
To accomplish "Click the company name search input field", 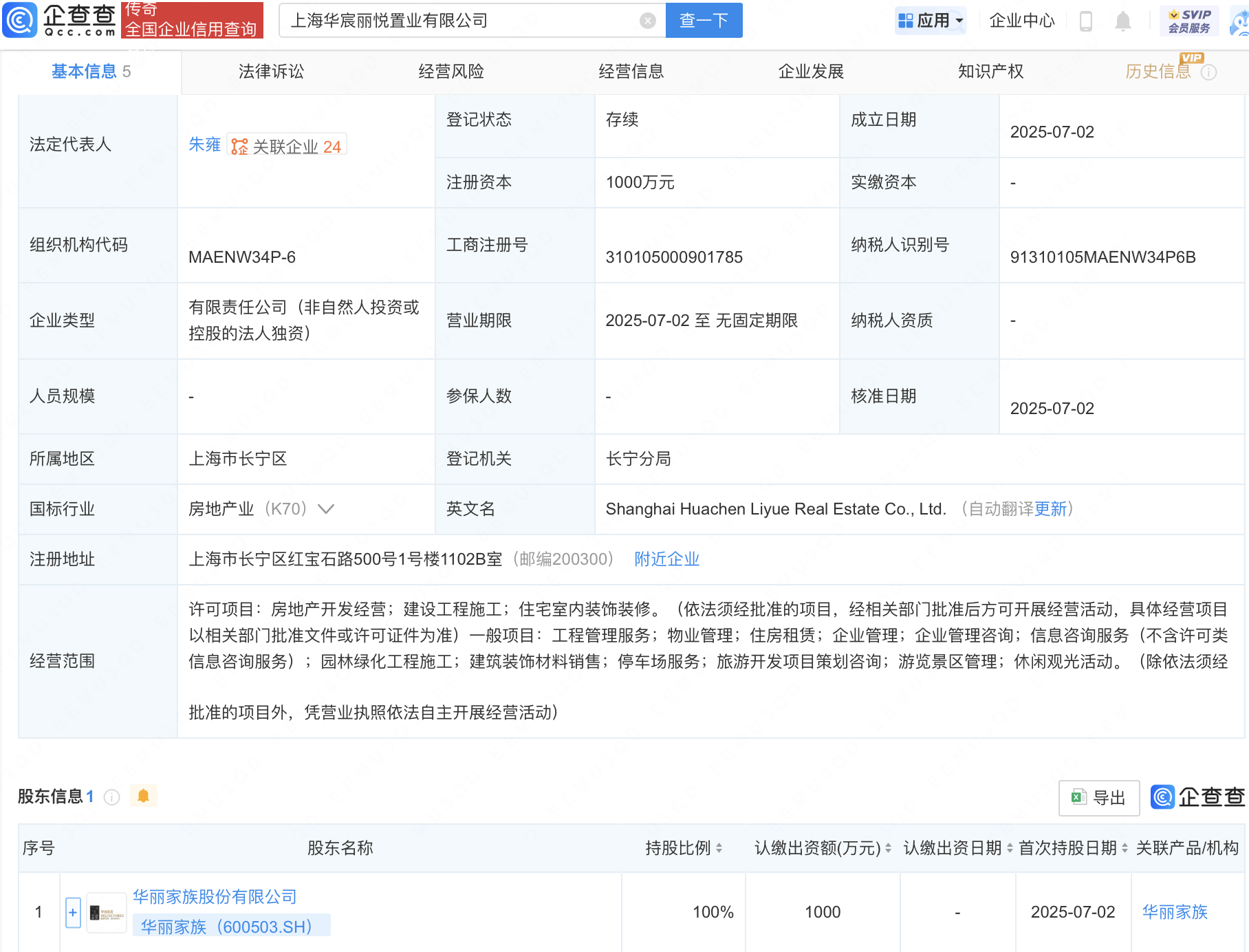I will pos(461,21).
